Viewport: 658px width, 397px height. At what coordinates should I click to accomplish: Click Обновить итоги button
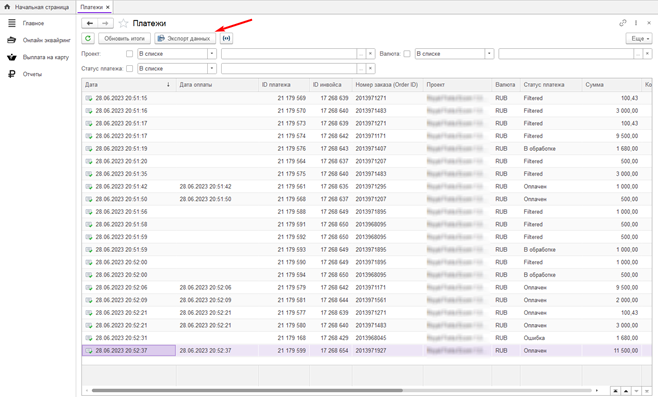point(124,38)
